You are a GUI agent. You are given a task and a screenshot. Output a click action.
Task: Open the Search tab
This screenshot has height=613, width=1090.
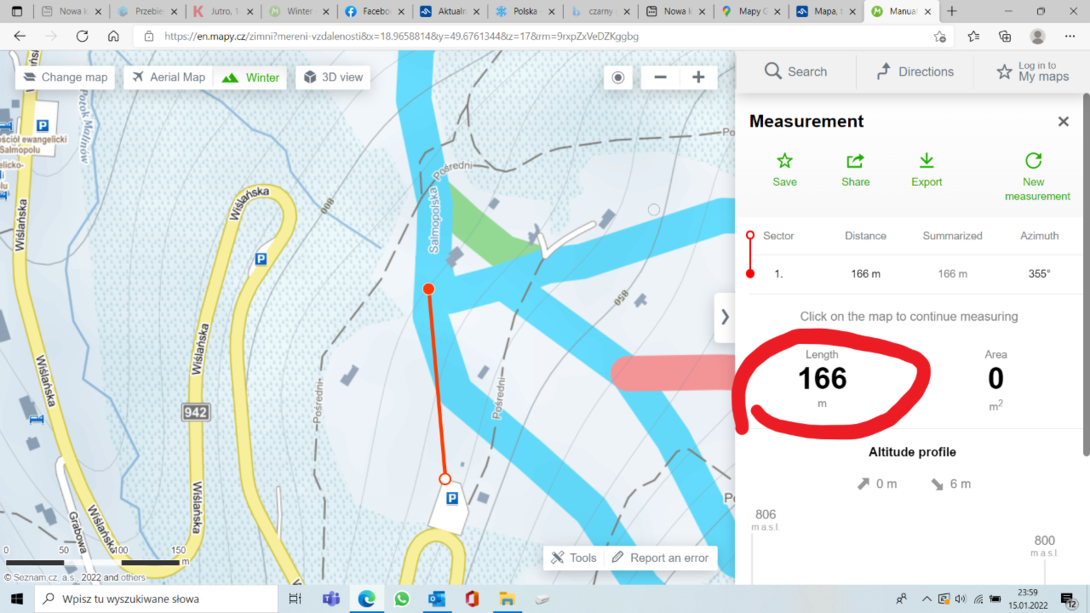point(796,72)
